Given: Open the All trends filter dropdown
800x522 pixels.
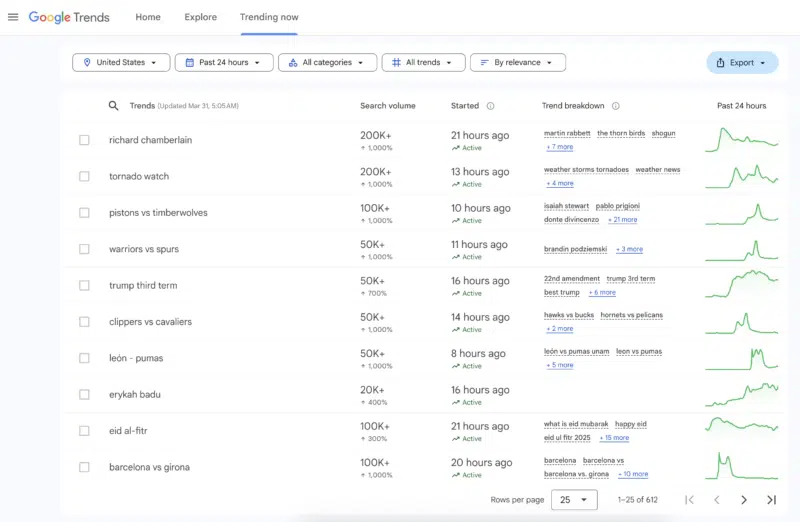Looking at the screenshot, I should coord(423,62).
